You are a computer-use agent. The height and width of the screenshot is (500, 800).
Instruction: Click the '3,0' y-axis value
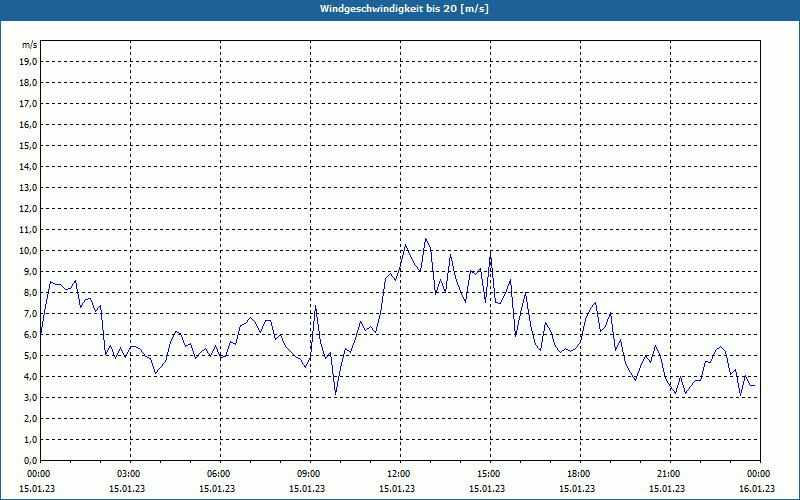[30, 397]
